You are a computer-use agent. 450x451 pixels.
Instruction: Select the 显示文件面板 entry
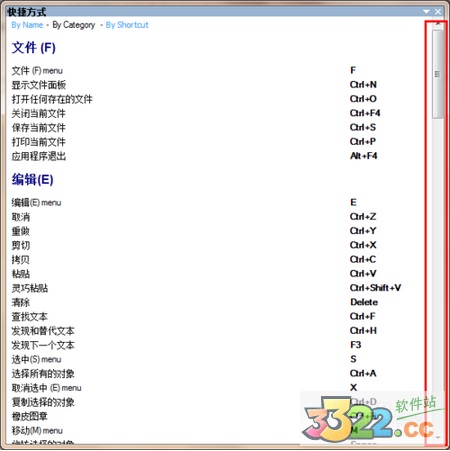[39, 85]
